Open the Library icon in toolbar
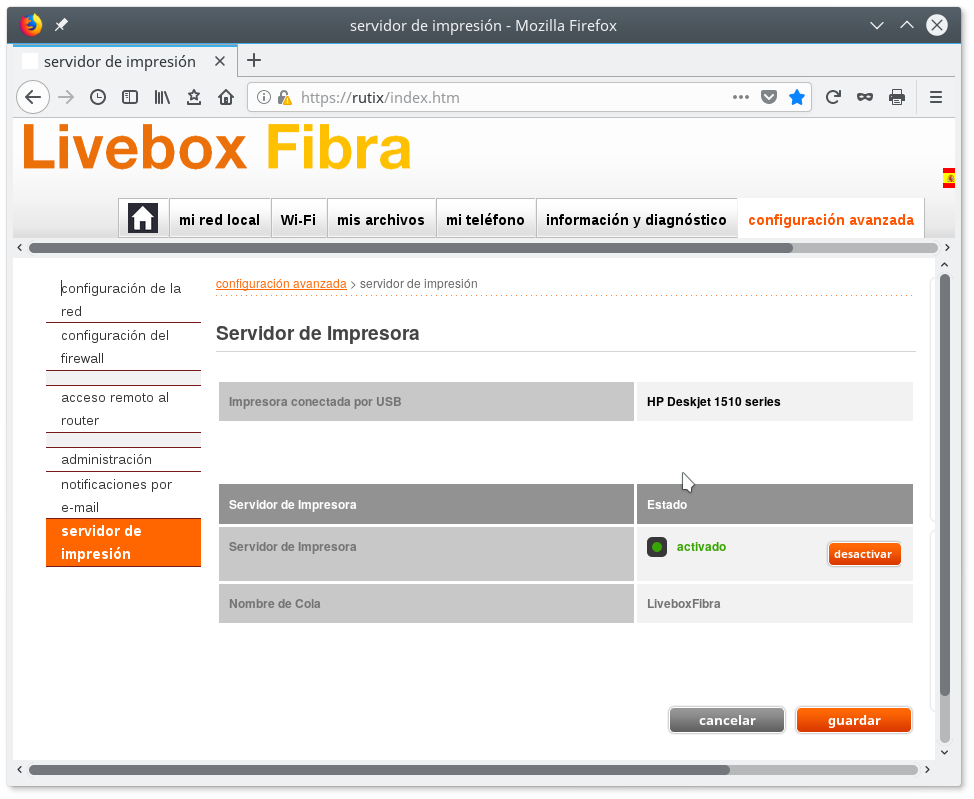The width and height of the screenshot is (974, 799). click(x=162, y=97)
